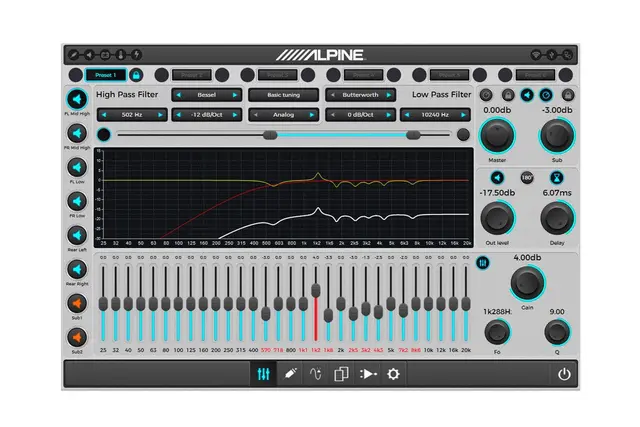Open the equalizer sliders view in bottom bar
640x427 pixels.
264,374
